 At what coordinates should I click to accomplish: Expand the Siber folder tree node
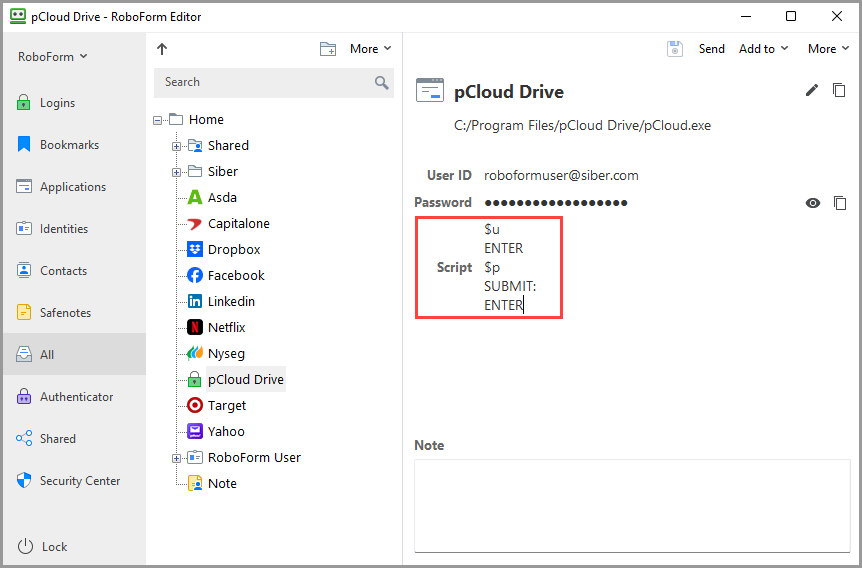click(177, 172)
